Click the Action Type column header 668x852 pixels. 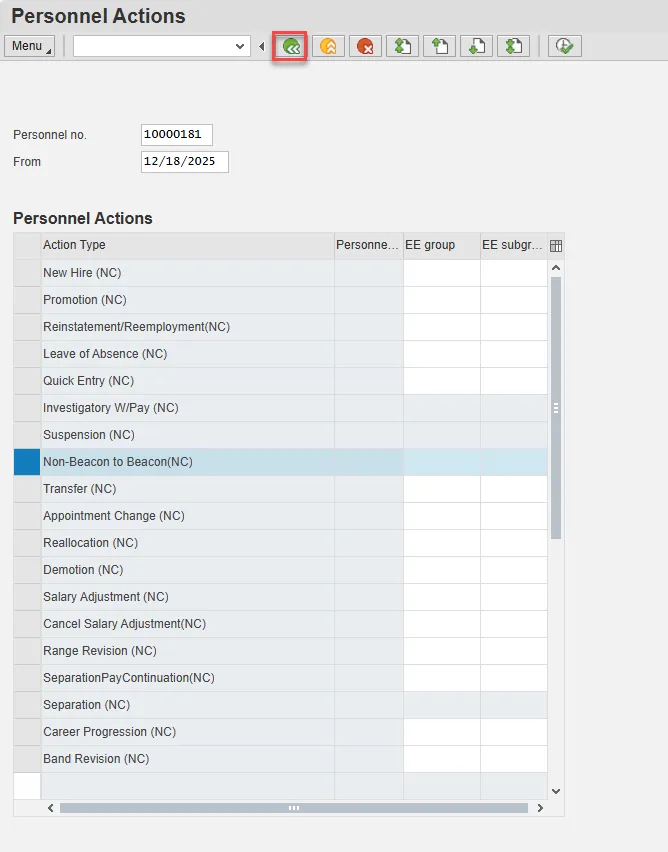186,245
